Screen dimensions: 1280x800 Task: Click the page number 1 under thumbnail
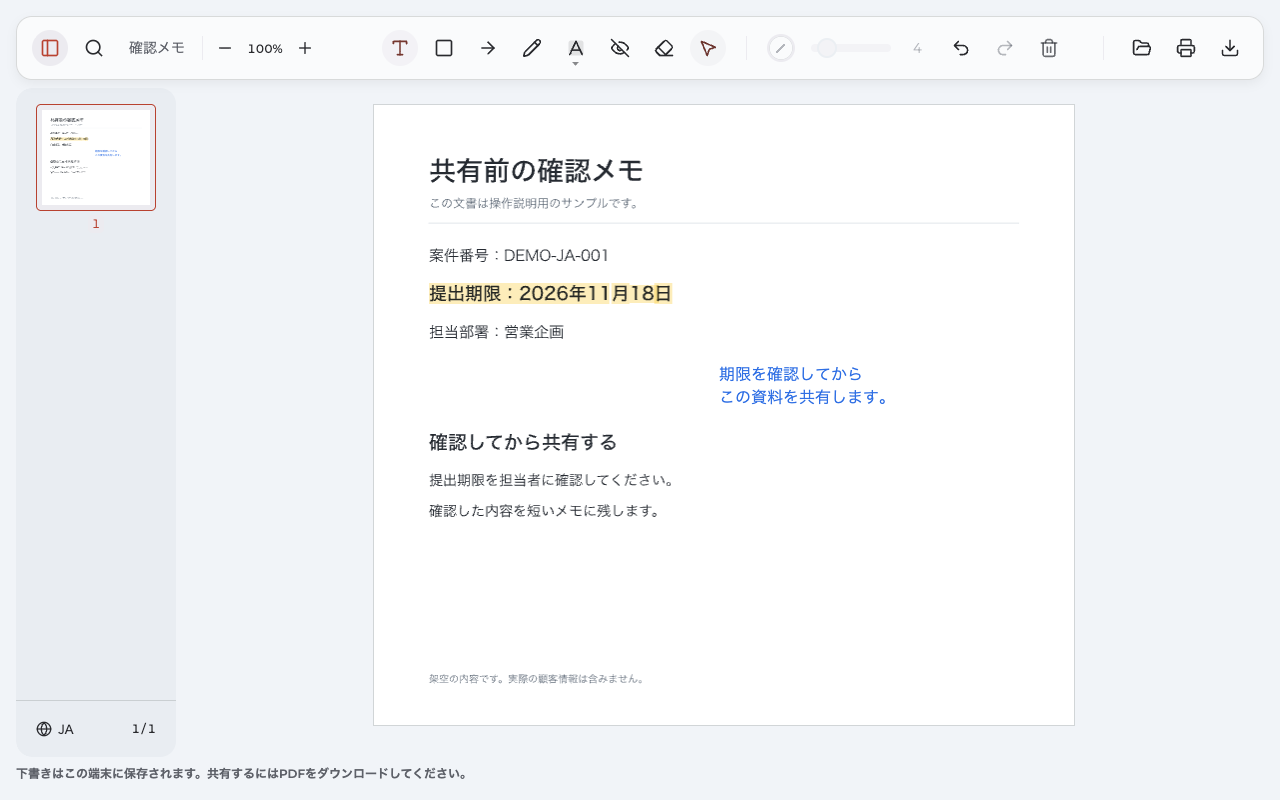click(96, 224)
